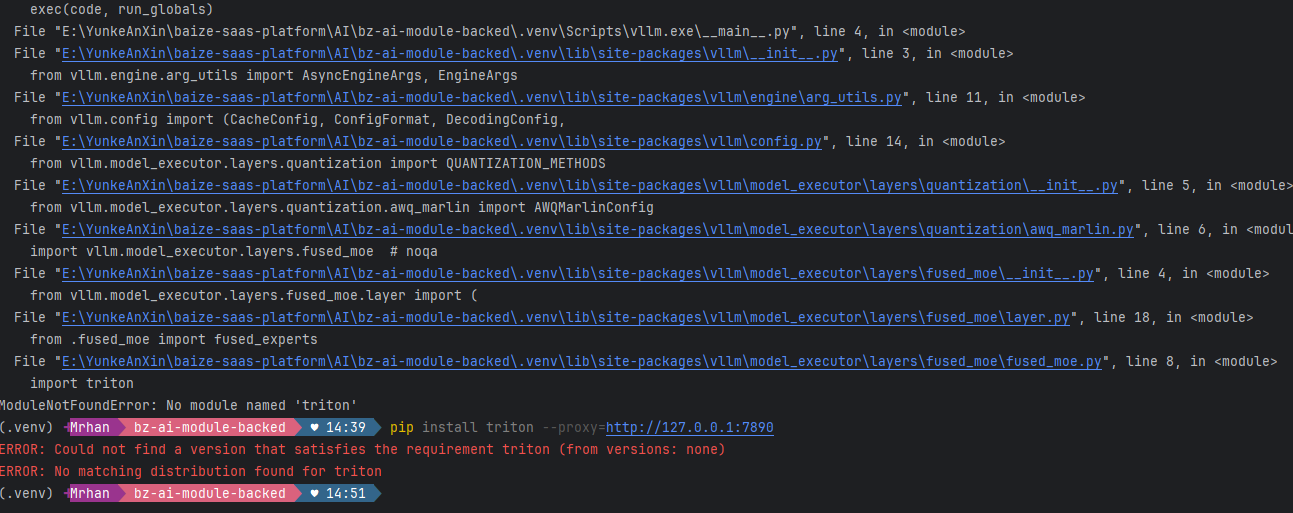Screen dimensions: 1293x513
Task: Click the vllm\config.py traceback link
Action: pyautogui.click(x=442, y=141)
